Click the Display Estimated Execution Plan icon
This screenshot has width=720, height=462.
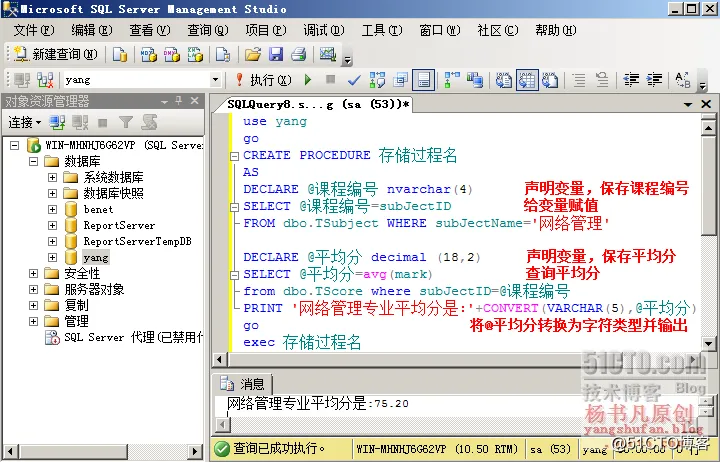coord(377,80)
